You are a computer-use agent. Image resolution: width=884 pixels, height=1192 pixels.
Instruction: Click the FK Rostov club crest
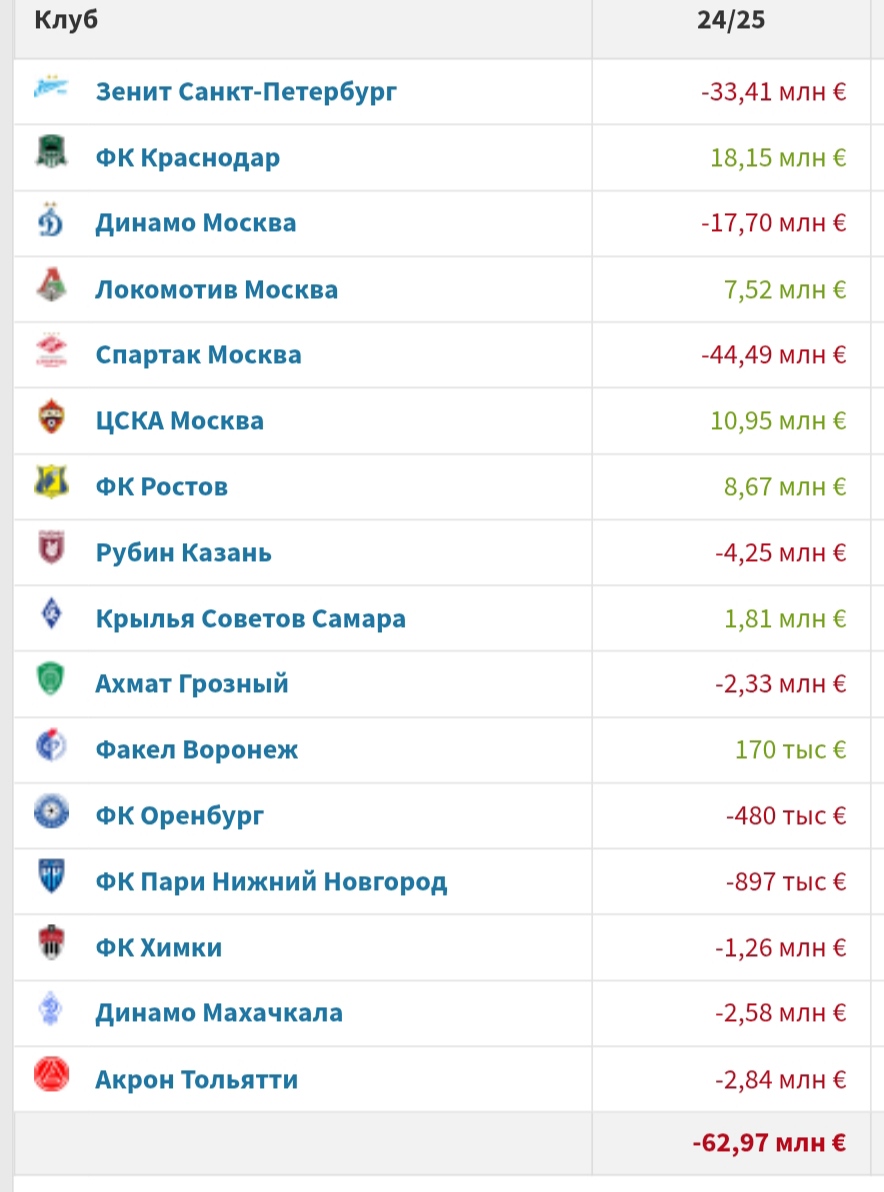click(x=51, y=482)
